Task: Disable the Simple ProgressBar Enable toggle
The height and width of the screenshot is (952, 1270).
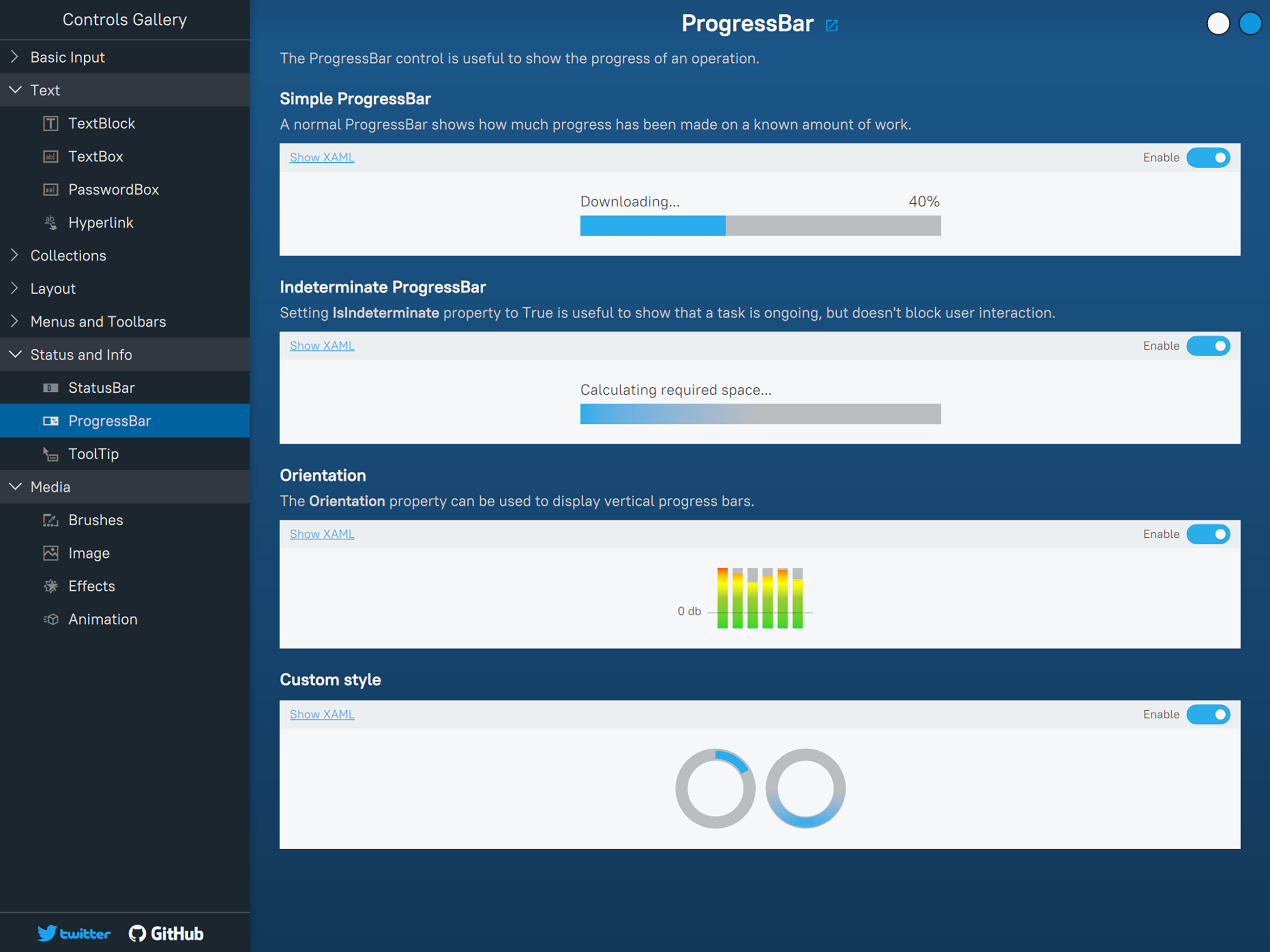Action: tap(1208, 157)
